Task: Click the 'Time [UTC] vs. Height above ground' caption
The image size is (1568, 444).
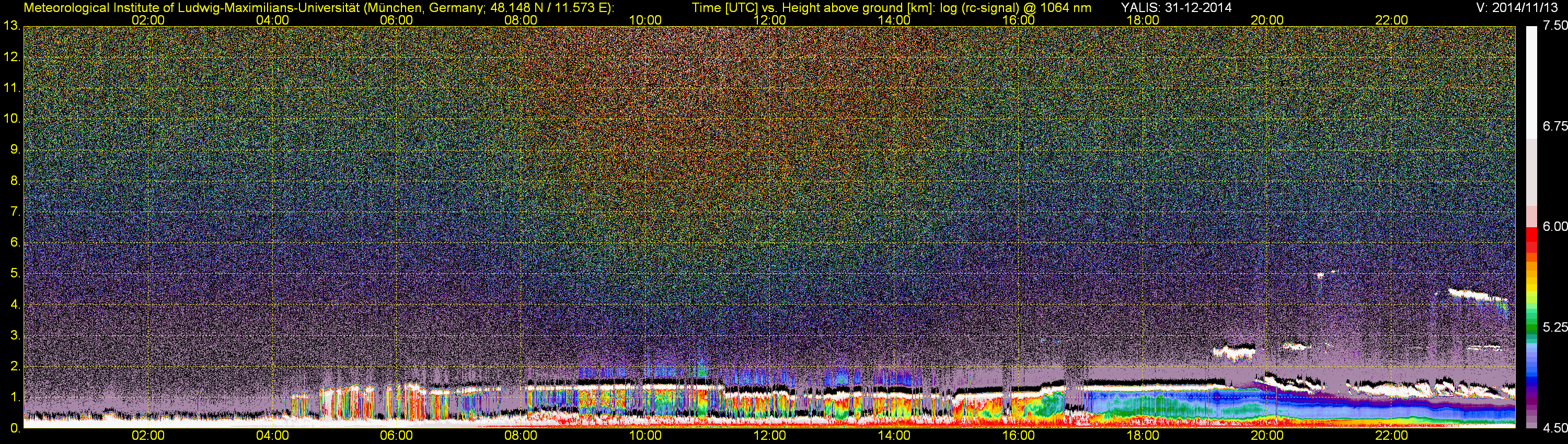Action: tap(799, 8)
